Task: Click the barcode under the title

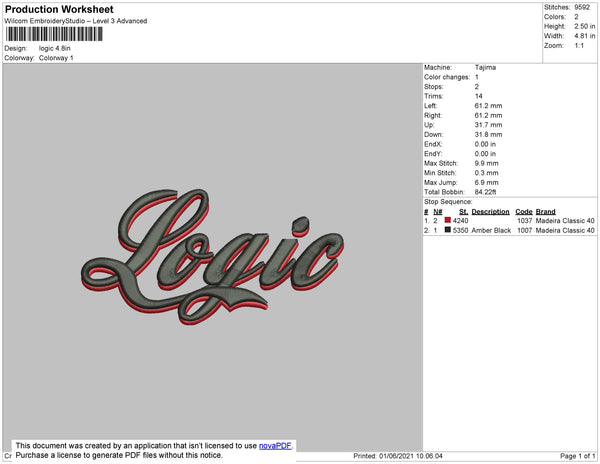Action: [x=54, y=34]
